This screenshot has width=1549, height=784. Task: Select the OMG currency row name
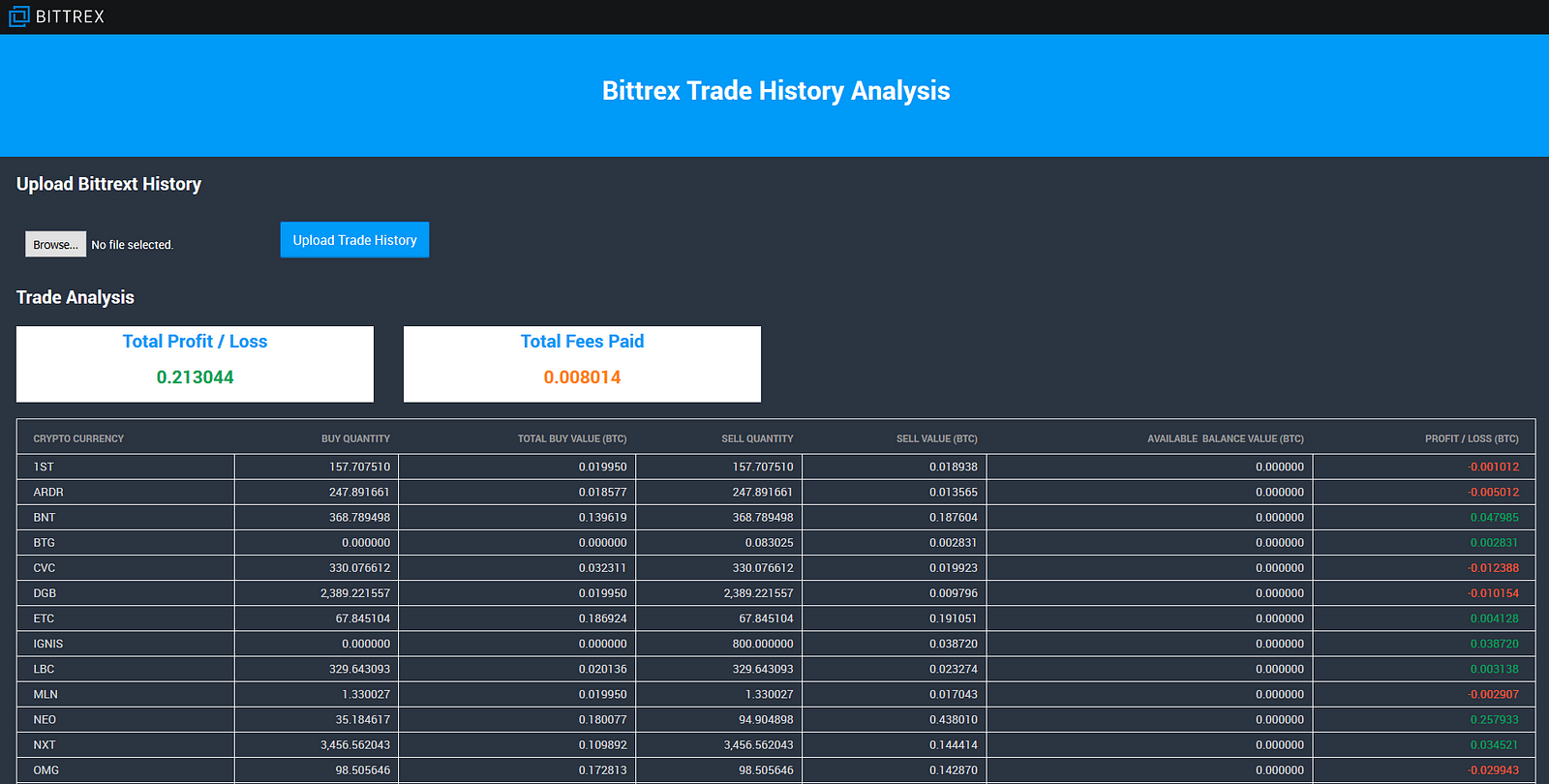point(46,769)
